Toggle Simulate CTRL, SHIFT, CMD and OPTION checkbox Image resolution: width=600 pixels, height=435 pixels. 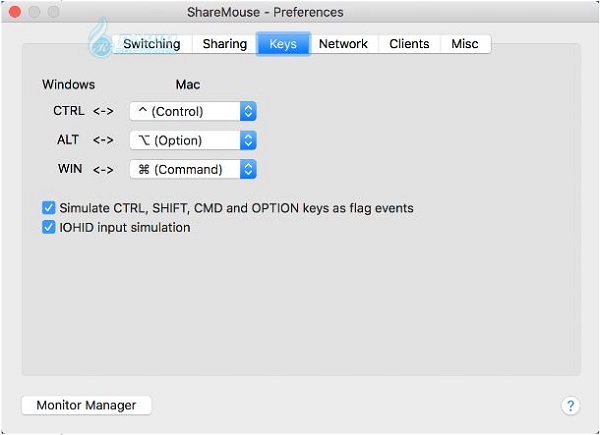click(x=49, y=208)
